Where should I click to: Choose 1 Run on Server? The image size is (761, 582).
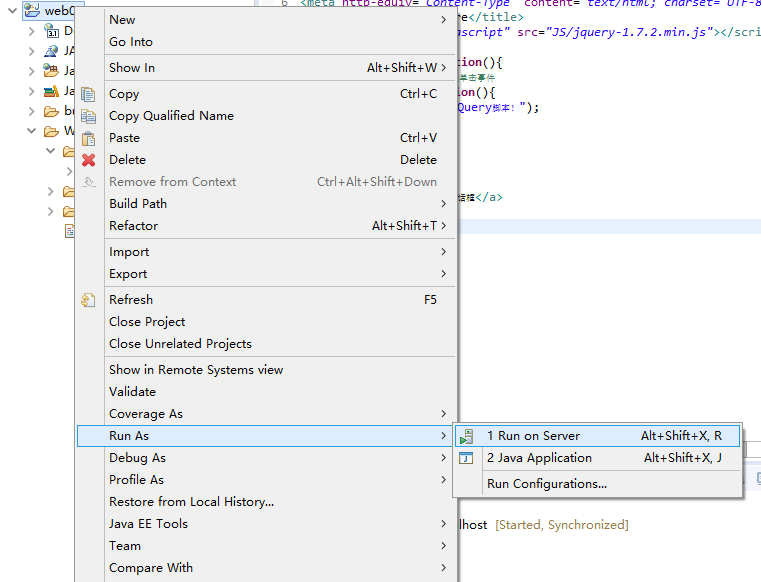[x=597, y=436]
